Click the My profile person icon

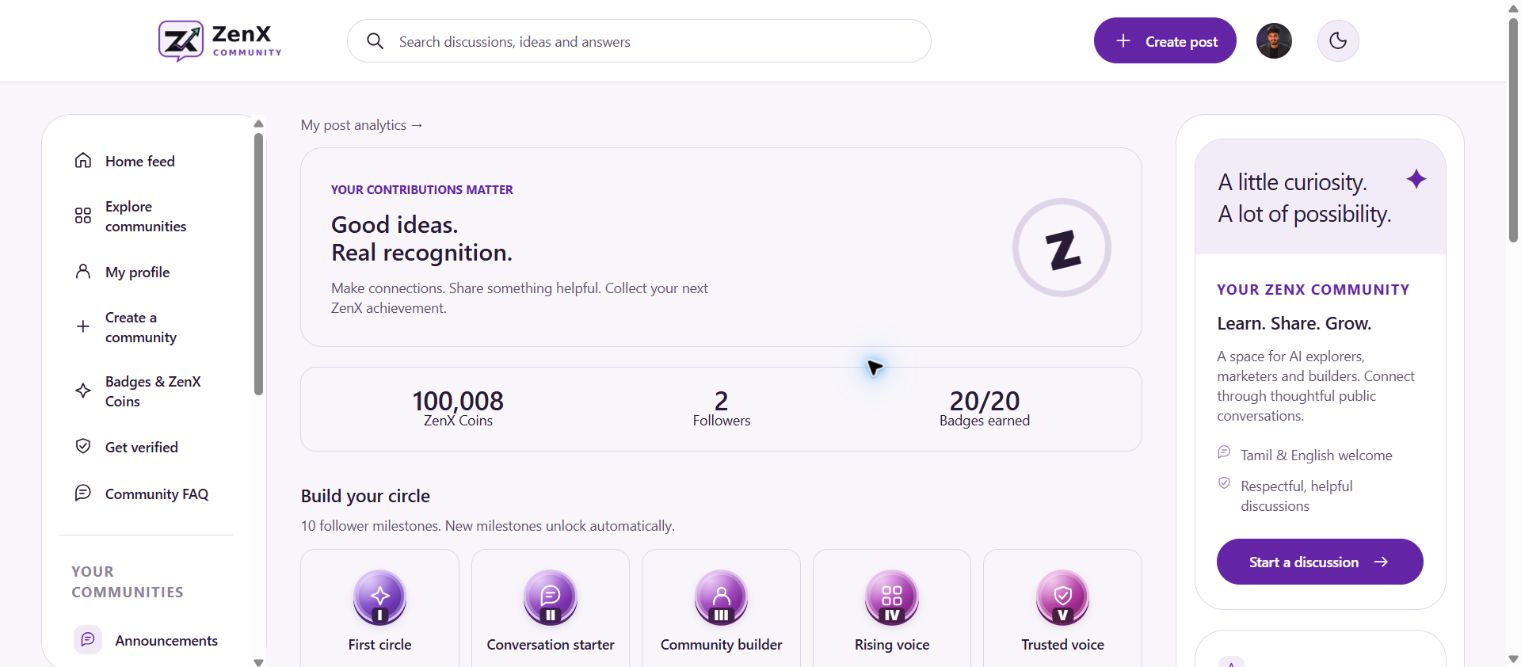83,272
